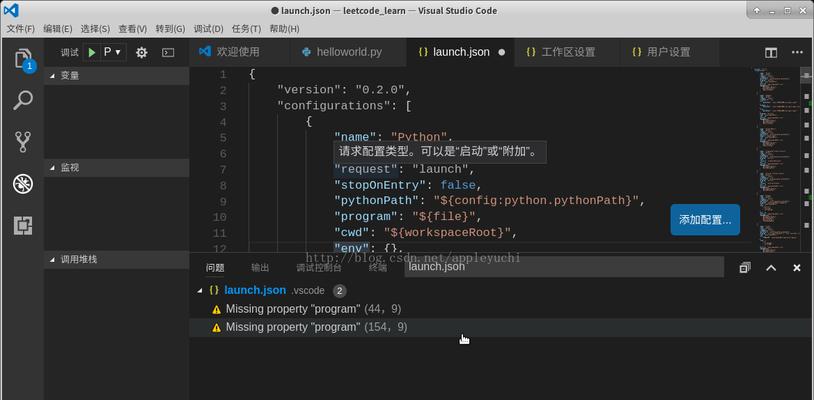Open the editor more actions ellipsis

pyautogui.click(x=797, y=52)
